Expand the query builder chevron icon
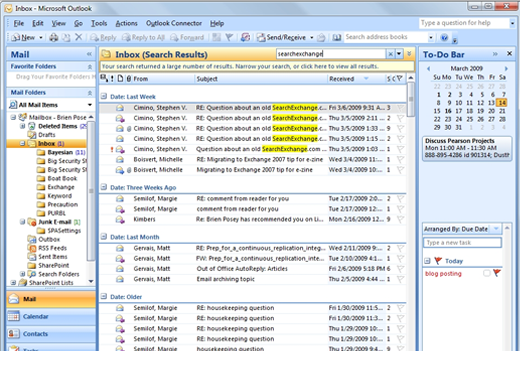The height and width of the screenshot is (372, 524). click(409, 54)
